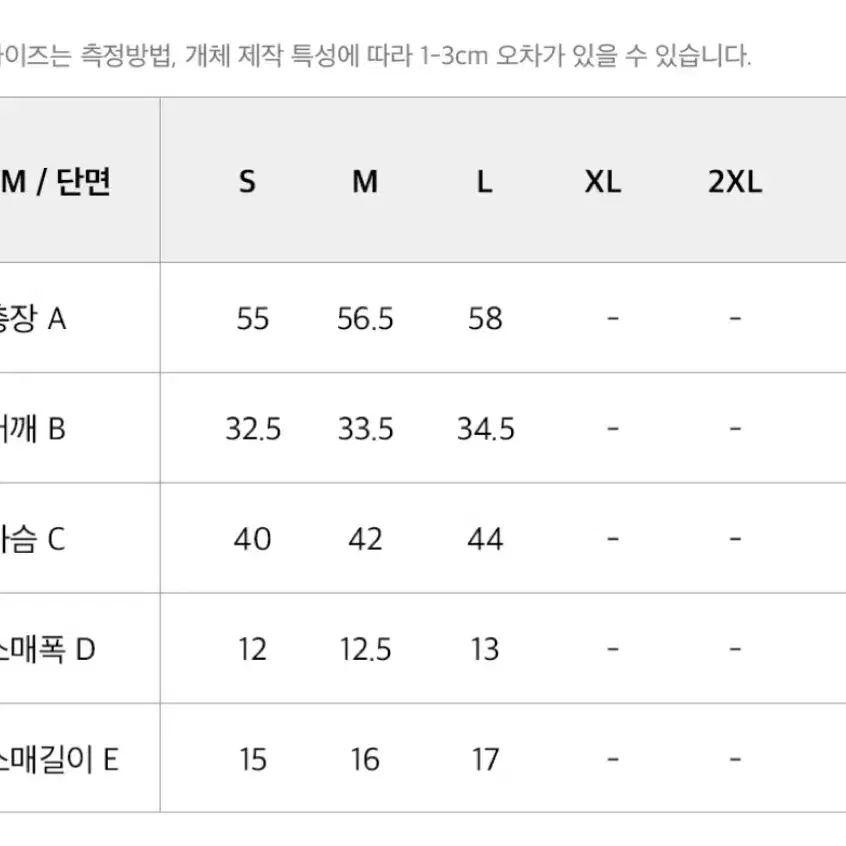Click the L size column header
The height and width of the screenshot is (846, 846).
[485, 182]
